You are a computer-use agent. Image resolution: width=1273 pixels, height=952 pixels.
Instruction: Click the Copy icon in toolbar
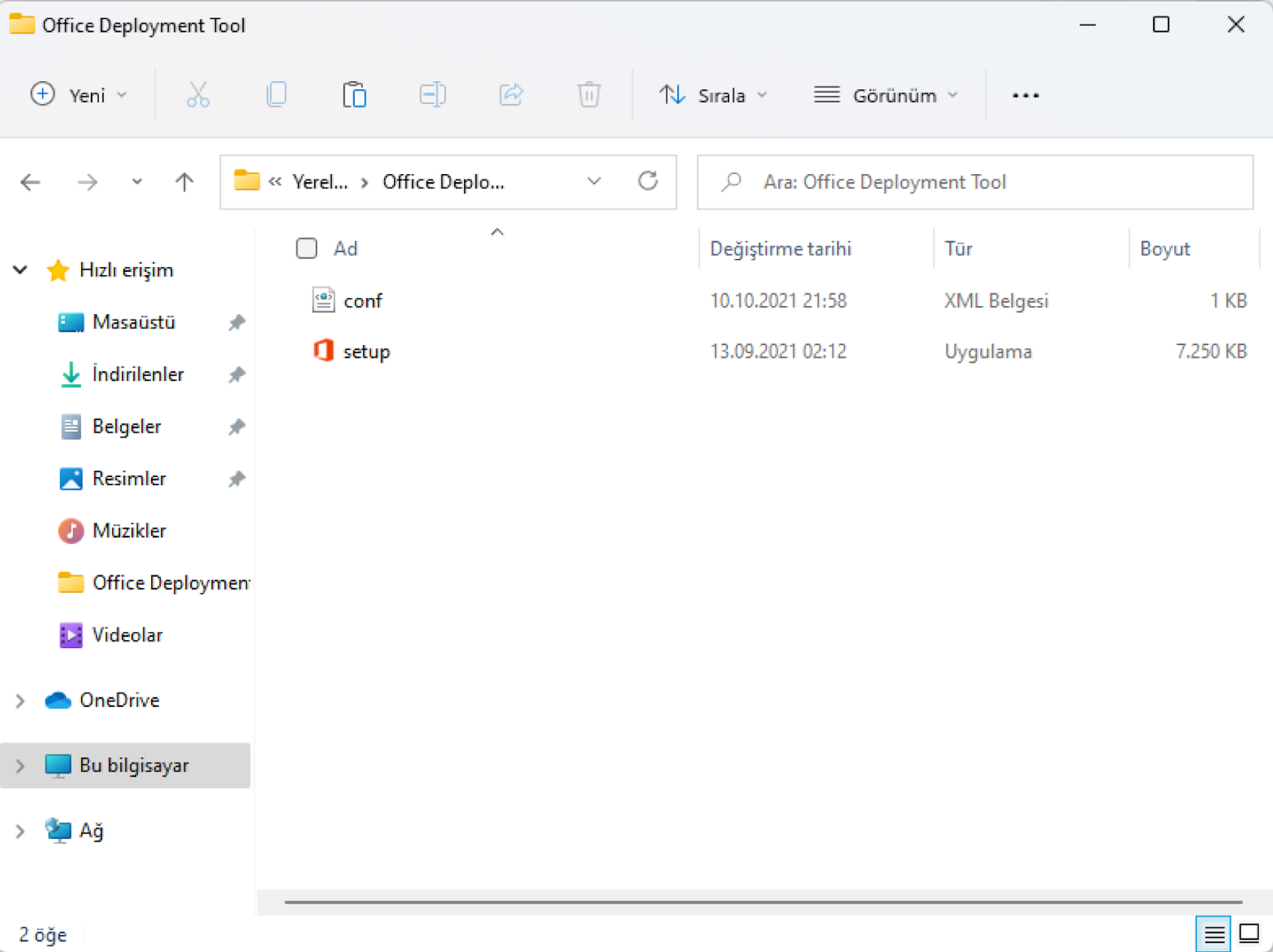[276, 95]
